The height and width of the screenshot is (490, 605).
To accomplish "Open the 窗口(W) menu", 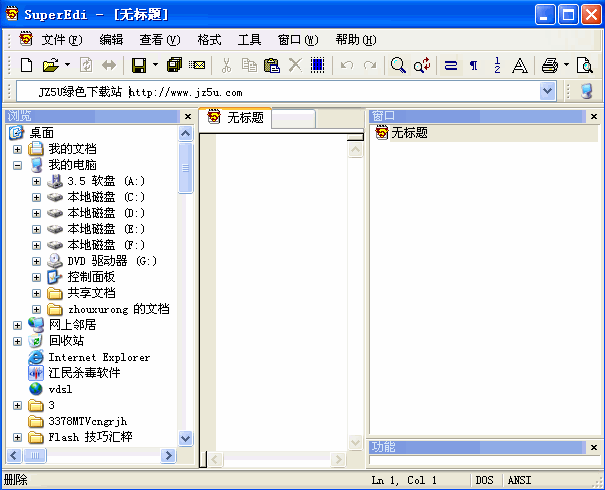I will click(298, 40).
